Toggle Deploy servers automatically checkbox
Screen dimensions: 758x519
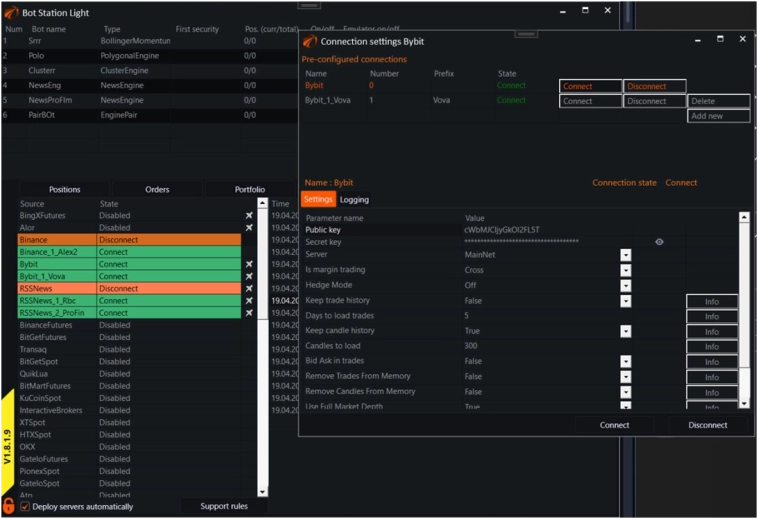click(25, 506)
